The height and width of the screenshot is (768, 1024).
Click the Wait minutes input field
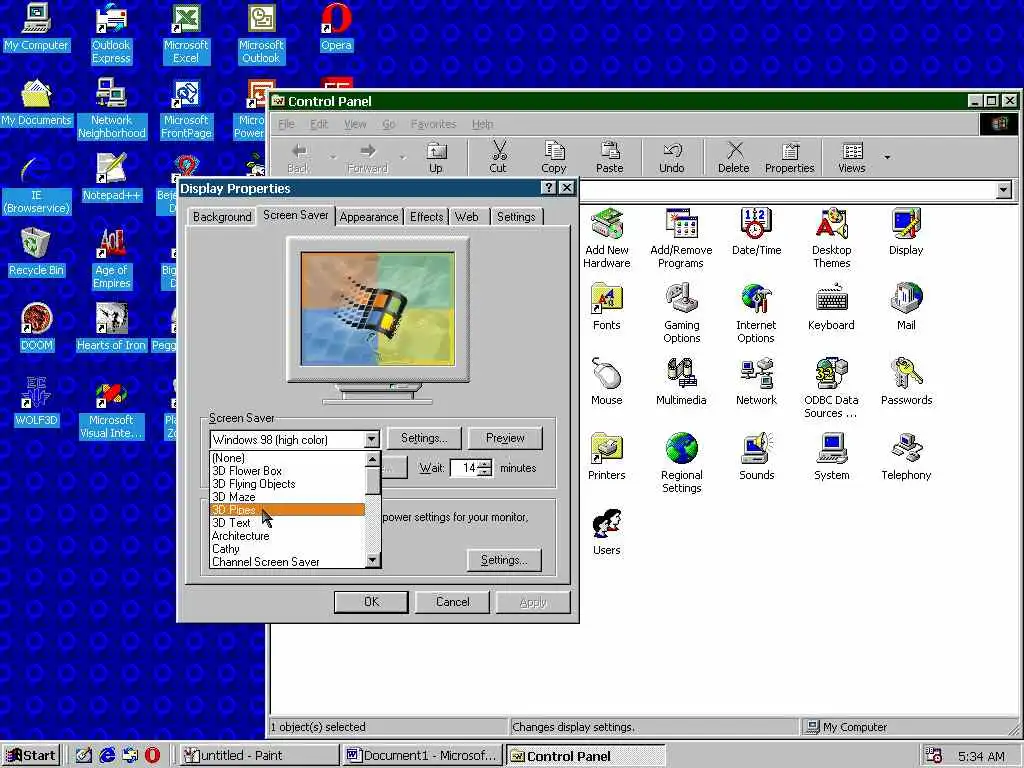click(x=465, y=468)
